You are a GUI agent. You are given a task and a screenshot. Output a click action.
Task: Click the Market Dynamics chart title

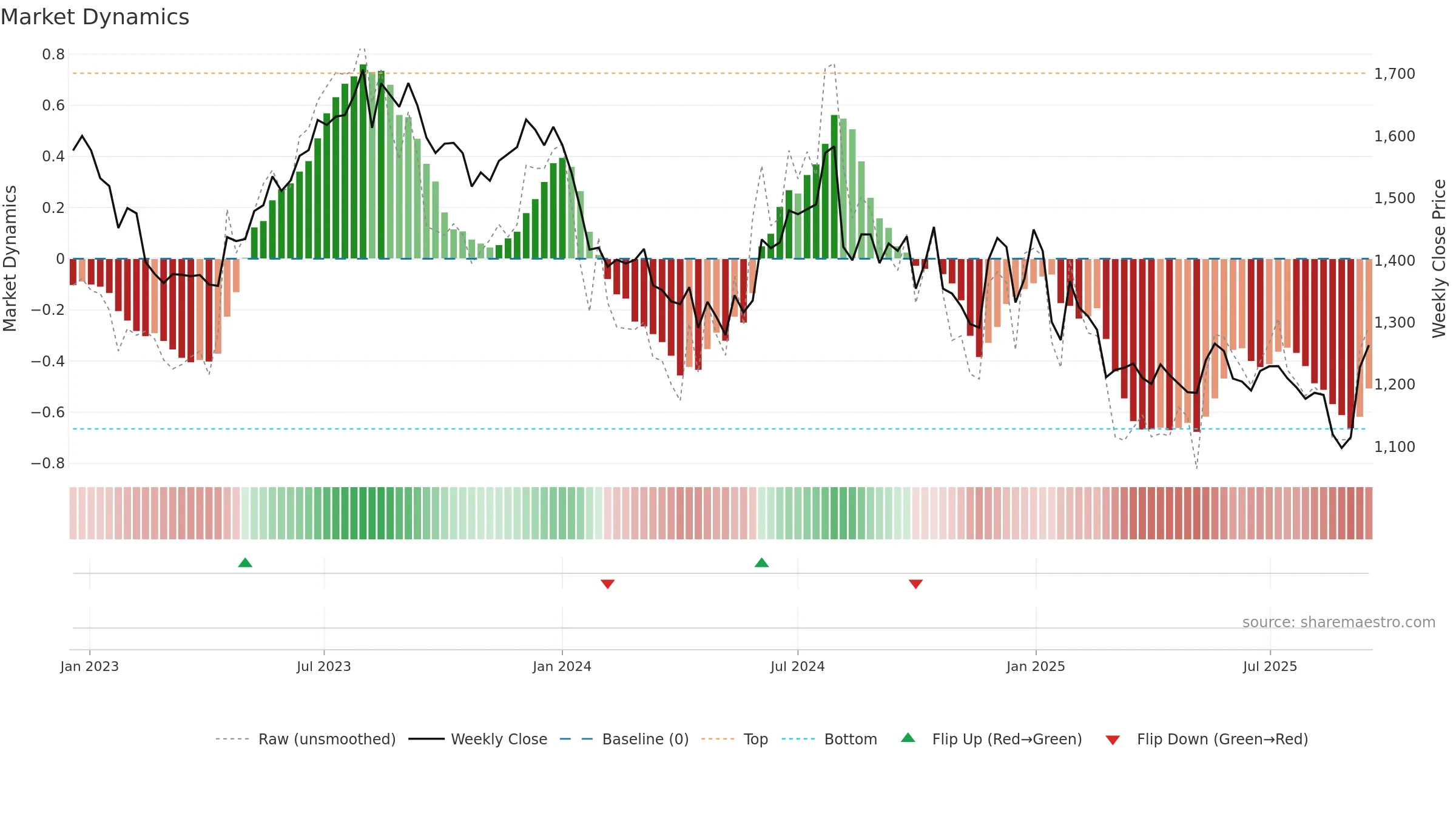pos(95,17)
